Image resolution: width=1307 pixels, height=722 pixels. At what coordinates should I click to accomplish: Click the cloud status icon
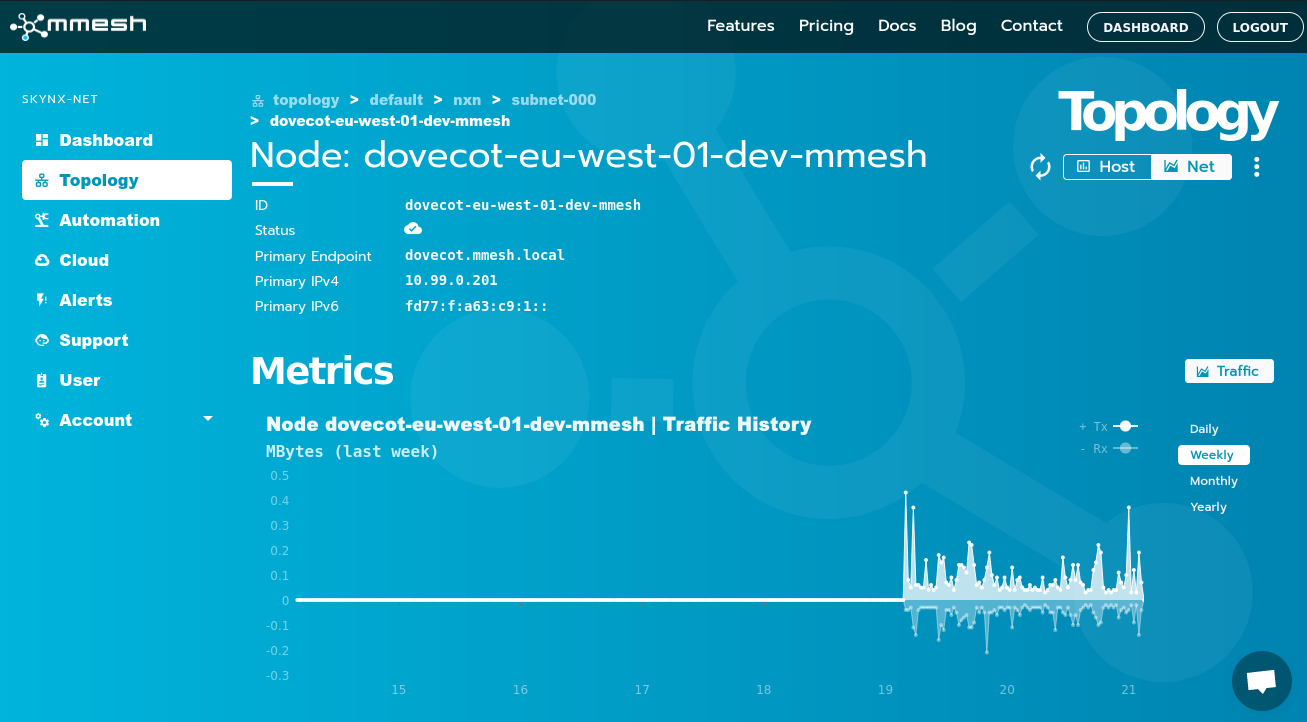point(413,229)
